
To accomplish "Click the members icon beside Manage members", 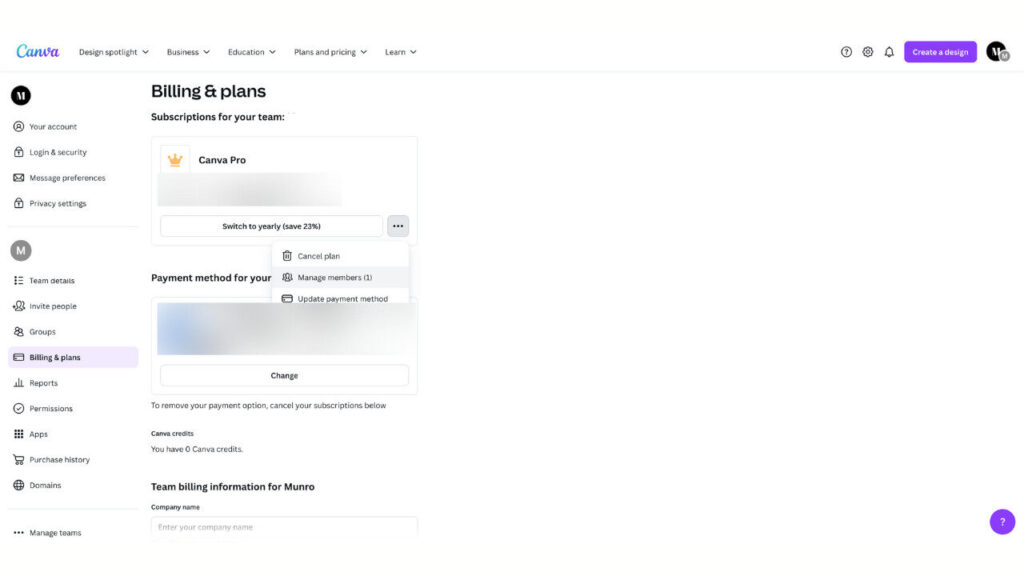I will (x=287, y=278).
